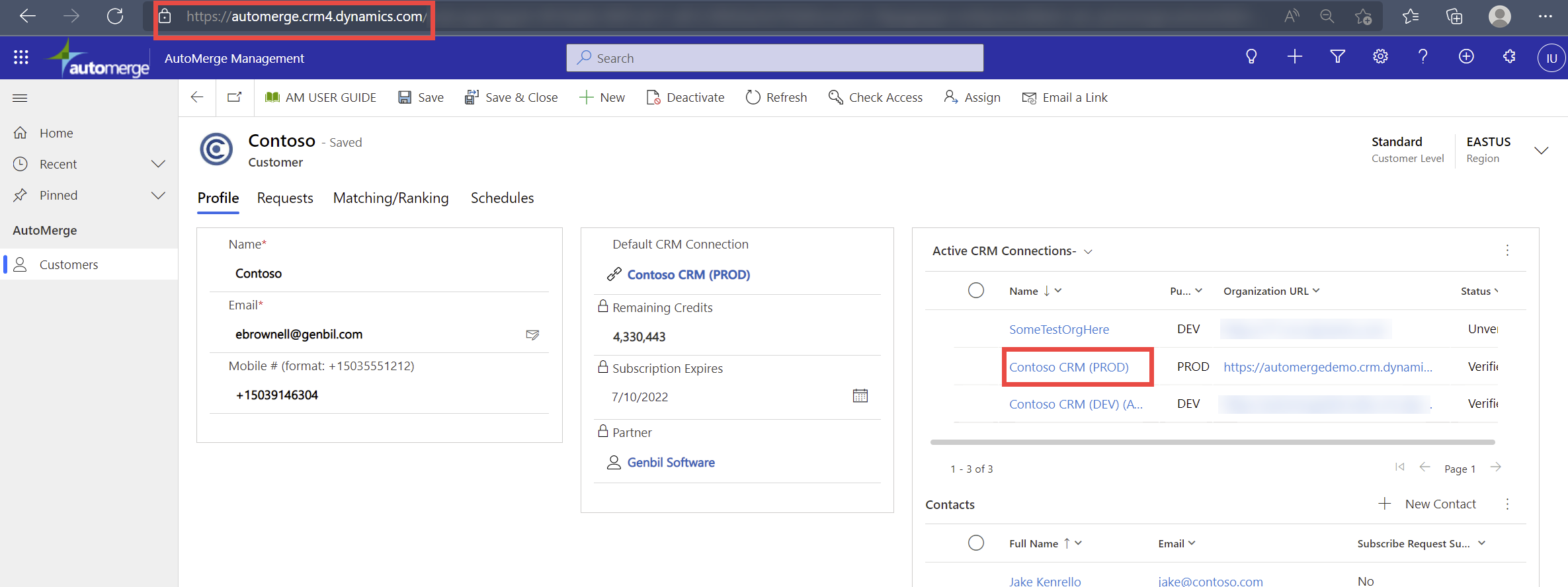The width and height of the screenshot is (1568, 587).
Task: Open the automergedemo organization URL link
Action: (x=1328, y=367)
